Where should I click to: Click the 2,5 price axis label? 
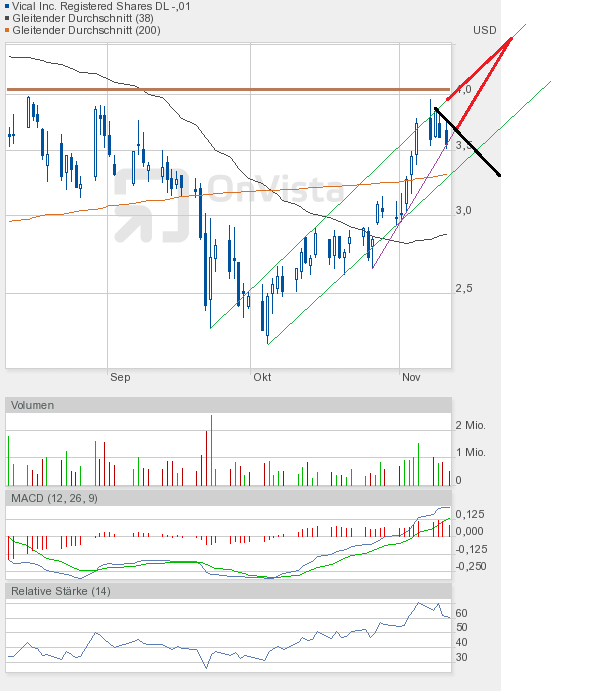pos(465,289)
